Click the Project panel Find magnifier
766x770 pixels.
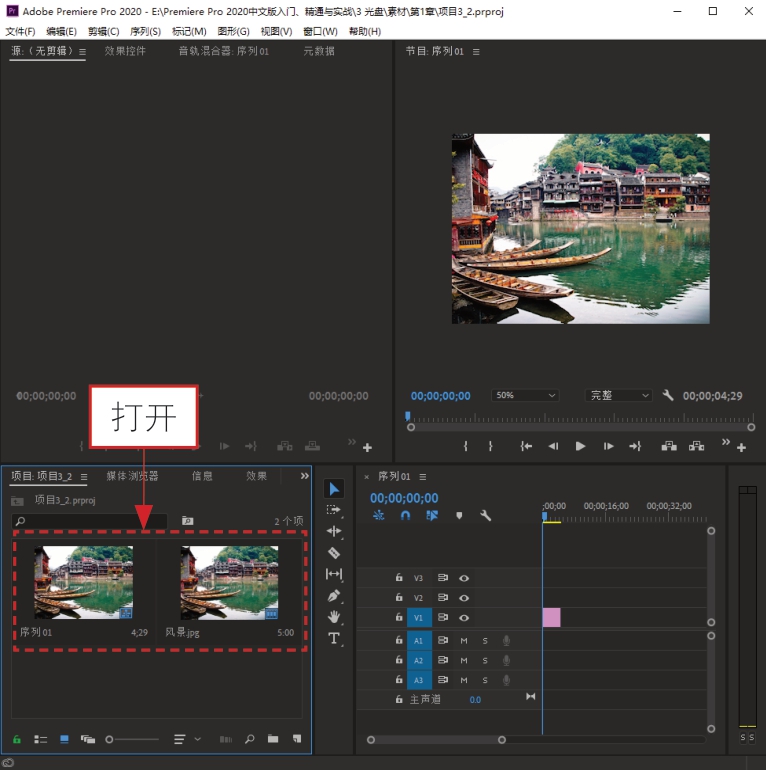pyautogui.click(x=249, y=739)
